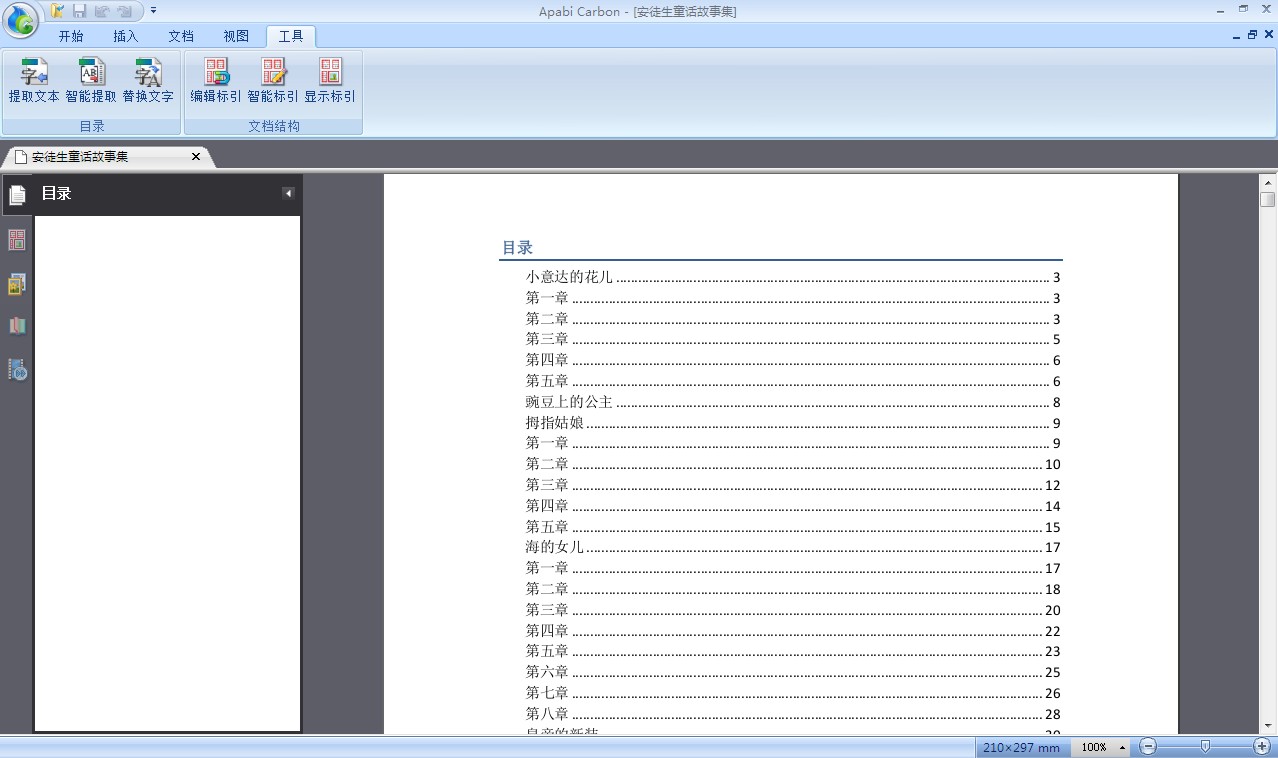Click the 显示标引 show index tool

330,81
